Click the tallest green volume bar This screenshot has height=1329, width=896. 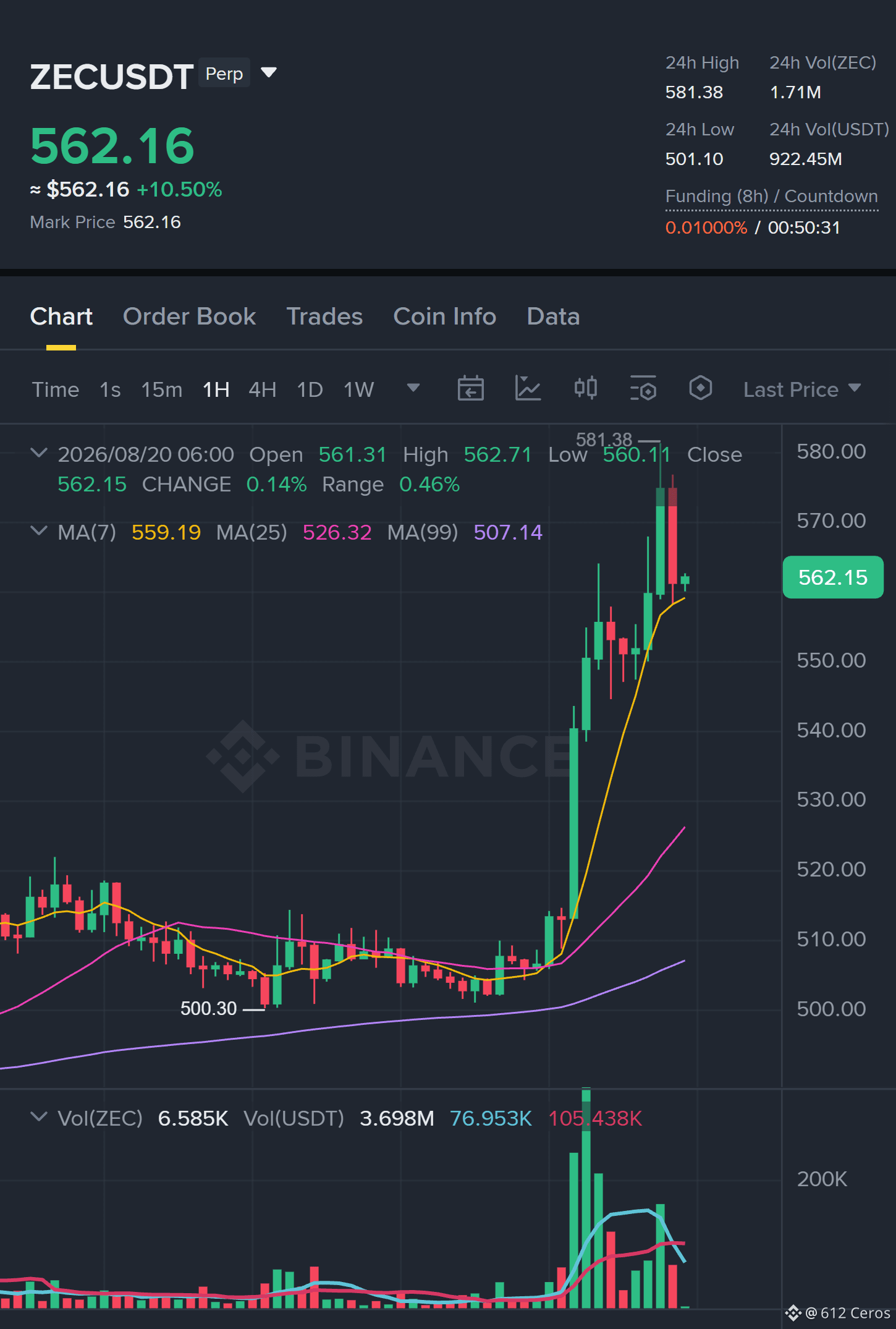pyautogui.click(x=586, y=1198)
